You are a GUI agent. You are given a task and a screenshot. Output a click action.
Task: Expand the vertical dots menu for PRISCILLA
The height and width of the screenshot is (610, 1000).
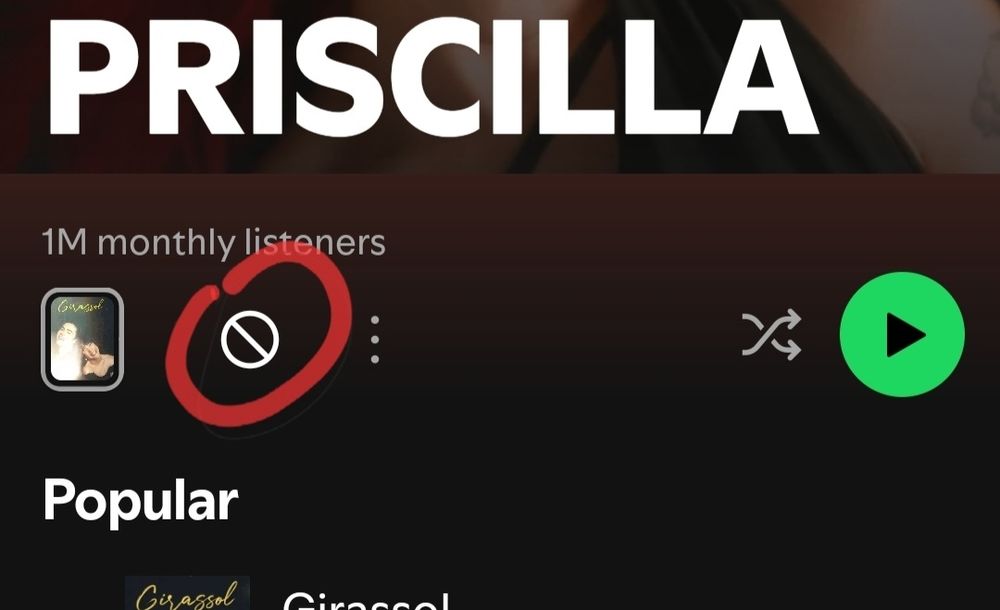tap(375, 339)
